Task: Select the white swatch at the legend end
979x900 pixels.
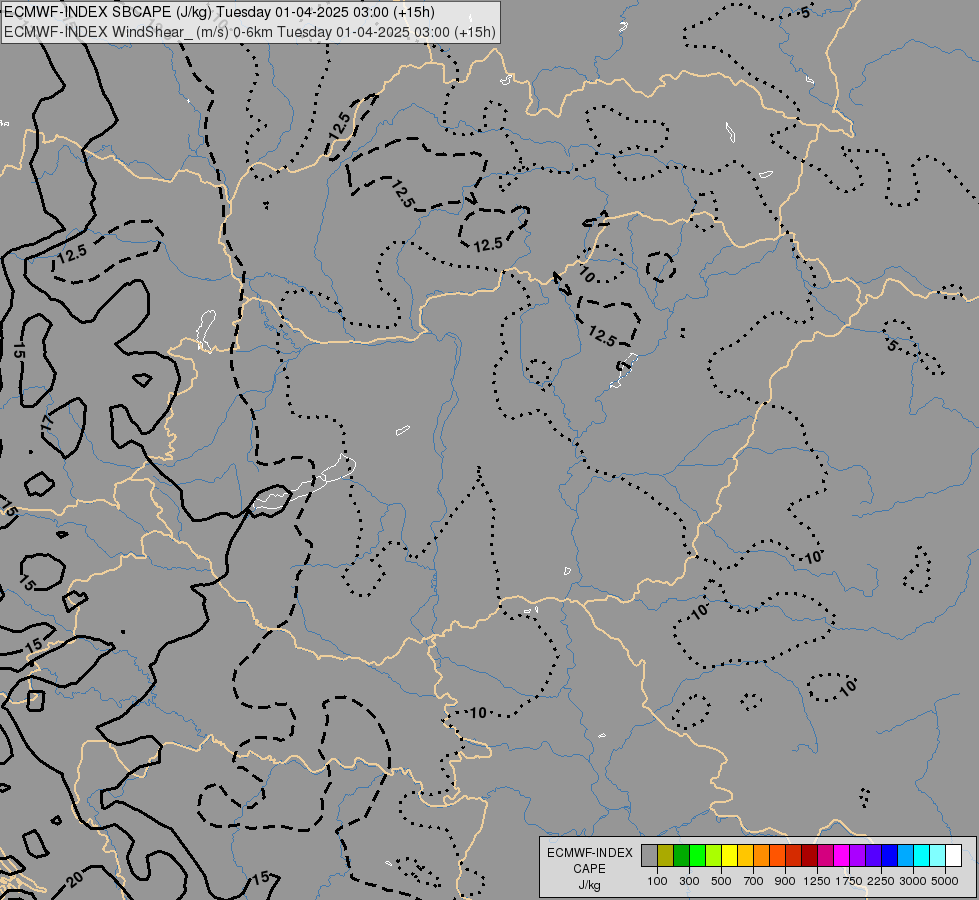Action: (953, 856)
